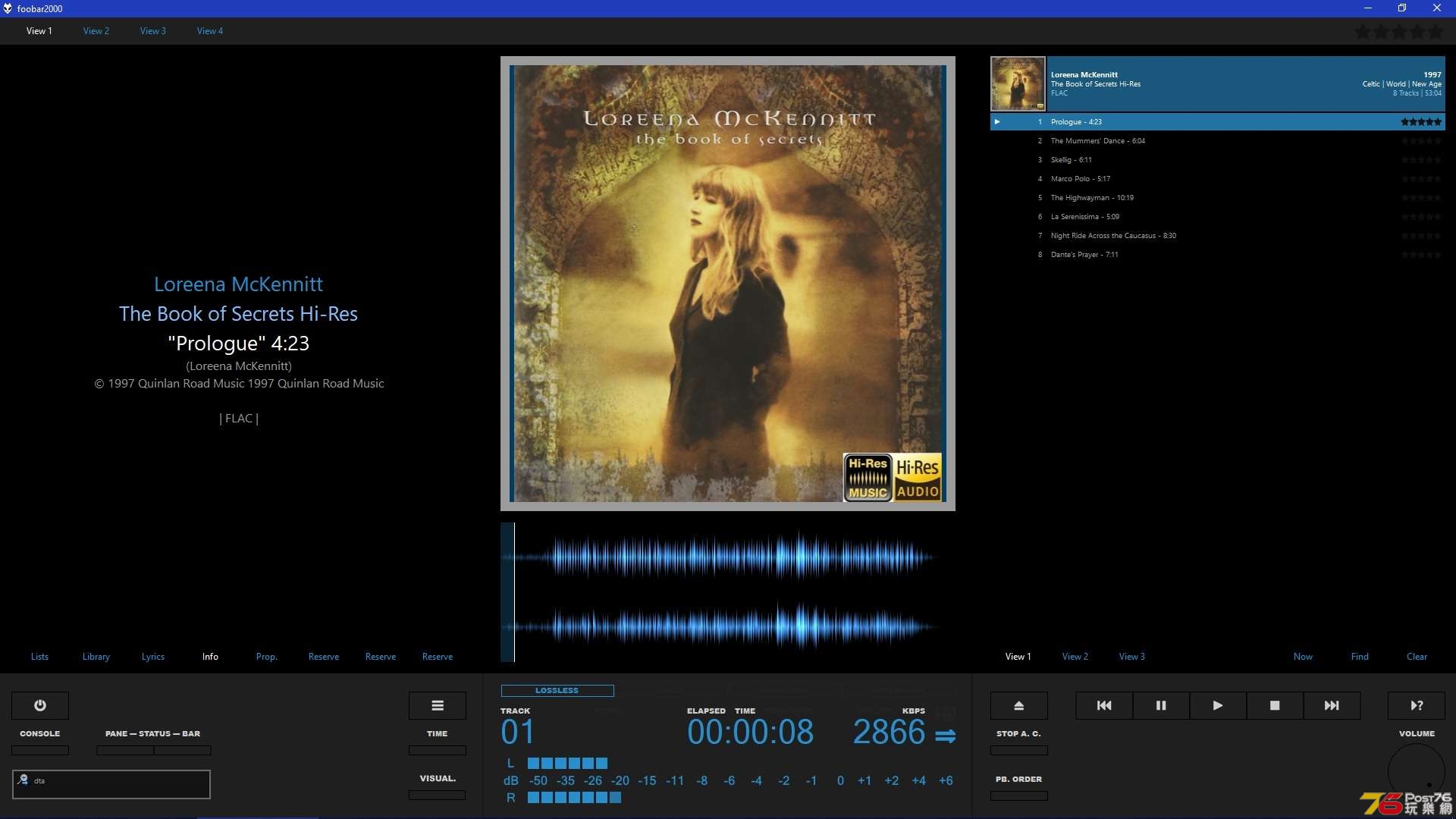Toggle the PB. ORDER button
1456x819 pixels.
pos(1019,795)
